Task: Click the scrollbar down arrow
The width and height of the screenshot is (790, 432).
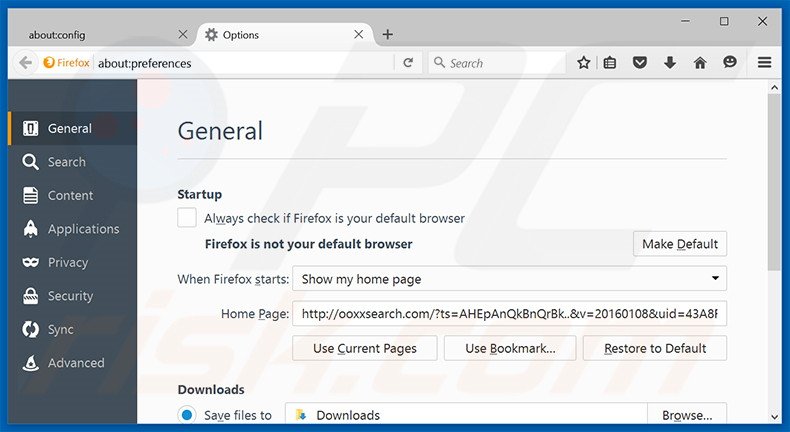Action: [x=774, y=417]
